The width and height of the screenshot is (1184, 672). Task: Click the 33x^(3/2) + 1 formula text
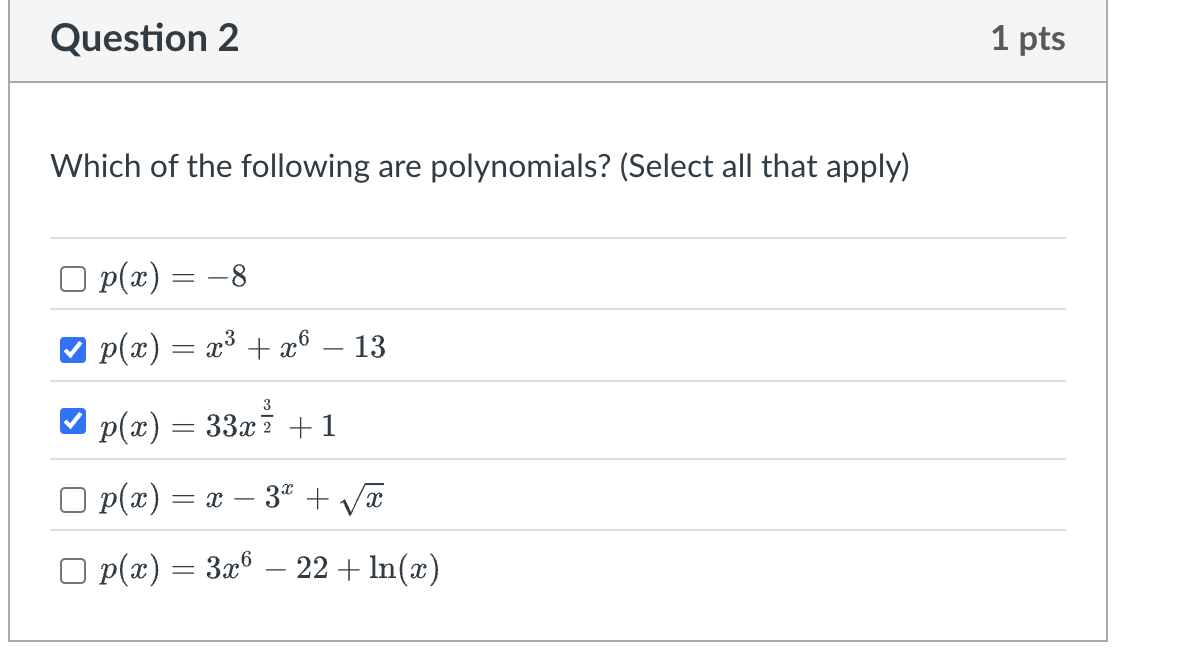pyautogui.click(x=217, y=421)
